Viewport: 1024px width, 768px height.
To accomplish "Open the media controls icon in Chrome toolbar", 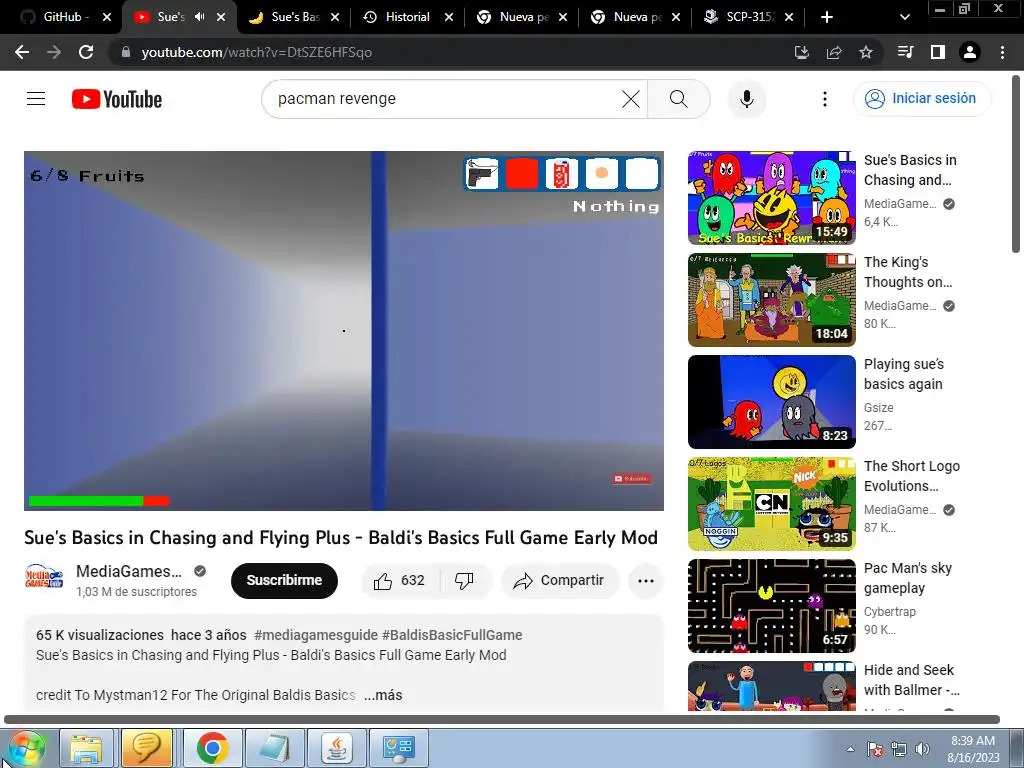I will (x=906, y=52).
